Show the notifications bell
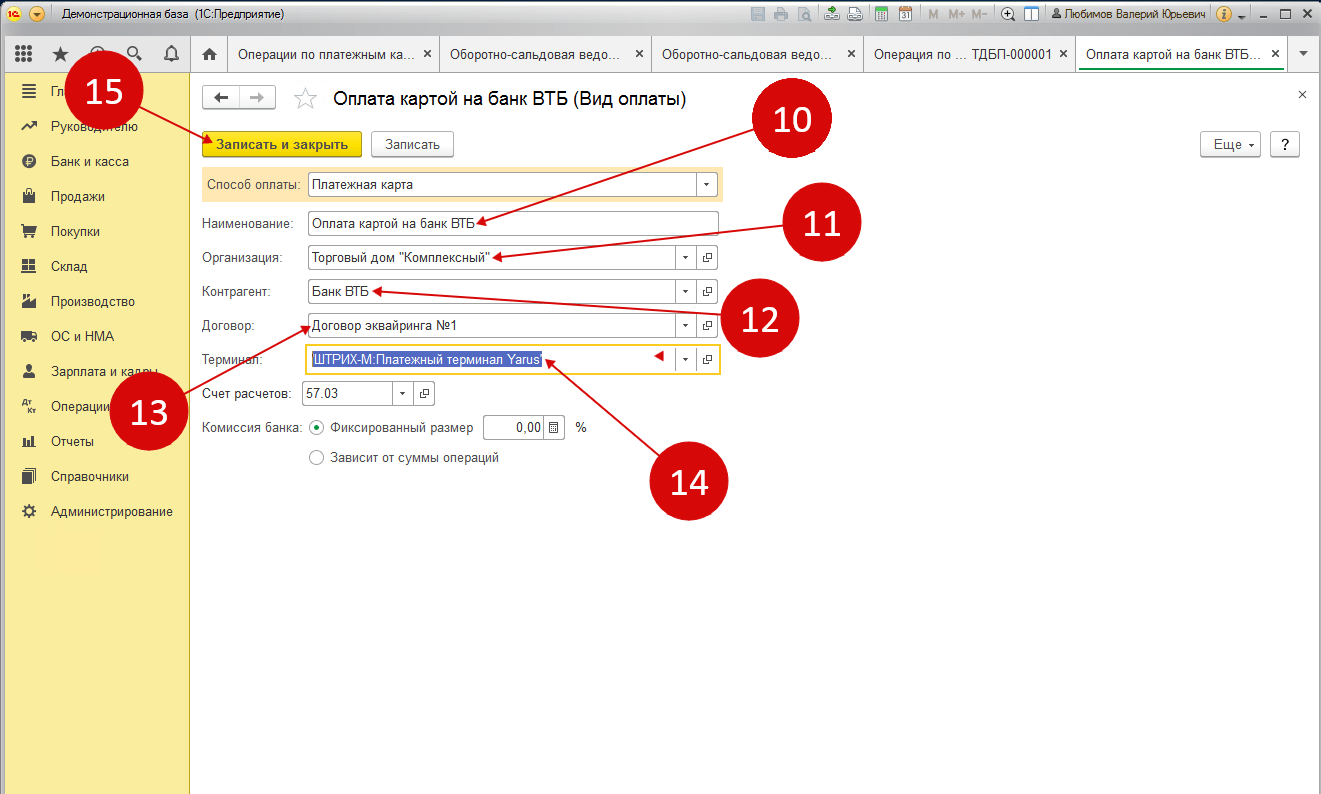 (x=171, y=54)
